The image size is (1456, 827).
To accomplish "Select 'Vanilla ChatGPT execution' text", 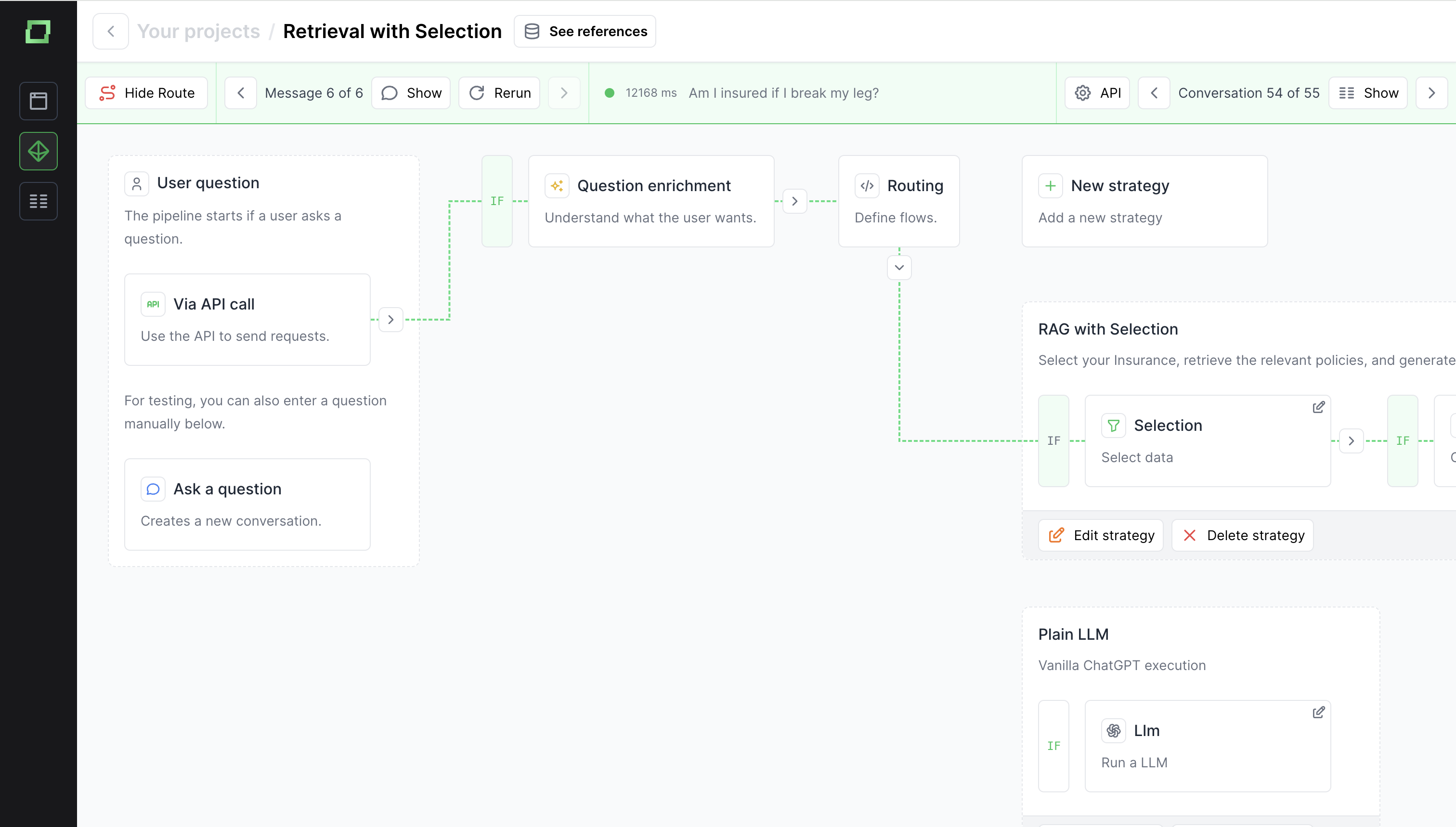I will 1122,665.
